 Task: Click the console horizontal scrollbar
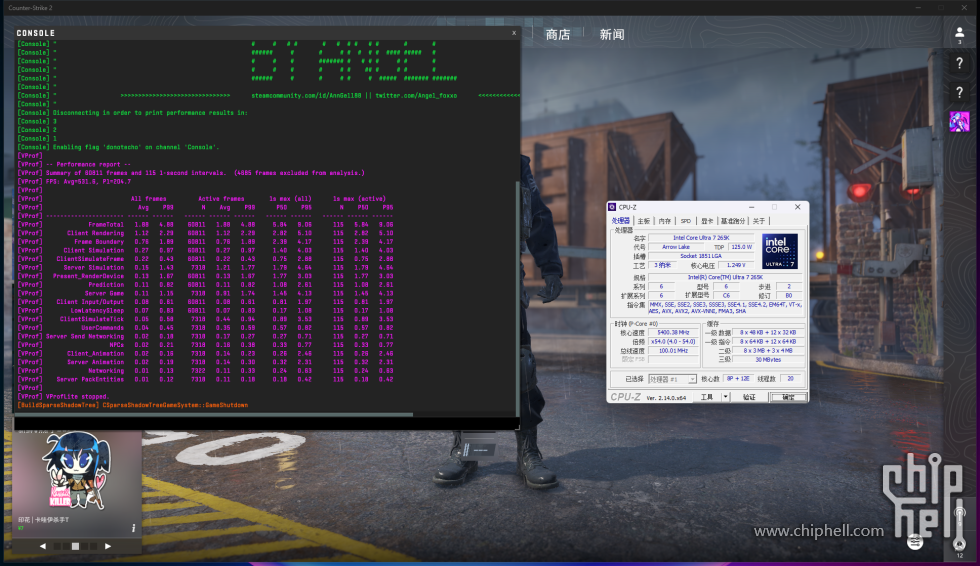pos(213,414)
